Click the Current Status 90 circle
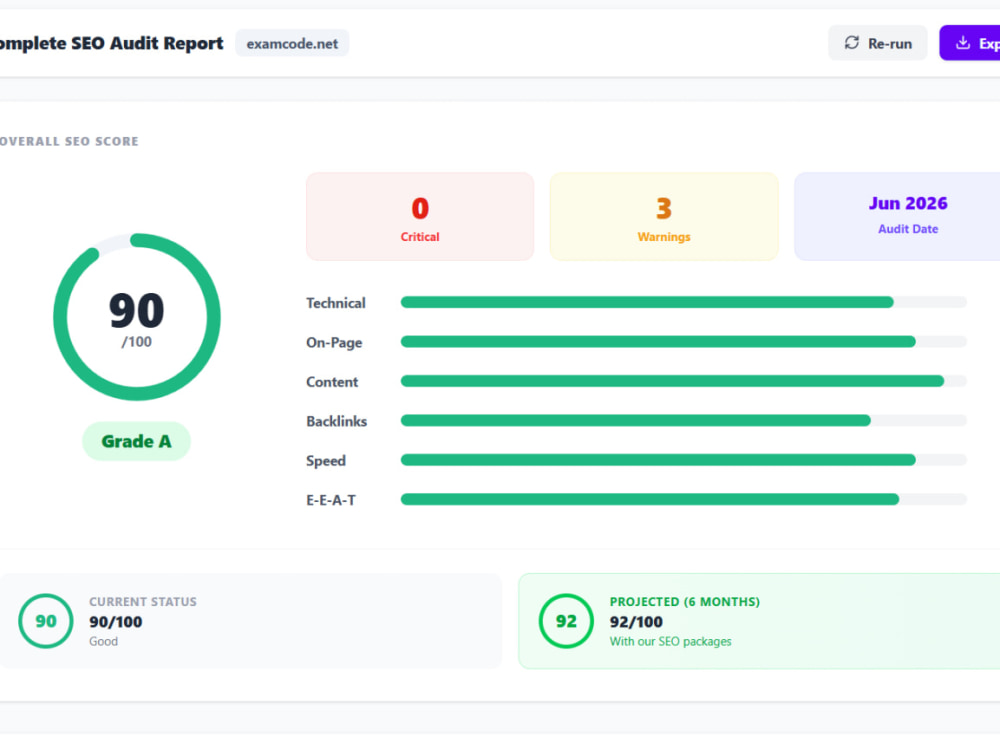This screenshot has height=750, width=1000. pyautogui.click(x=46, y=621)
